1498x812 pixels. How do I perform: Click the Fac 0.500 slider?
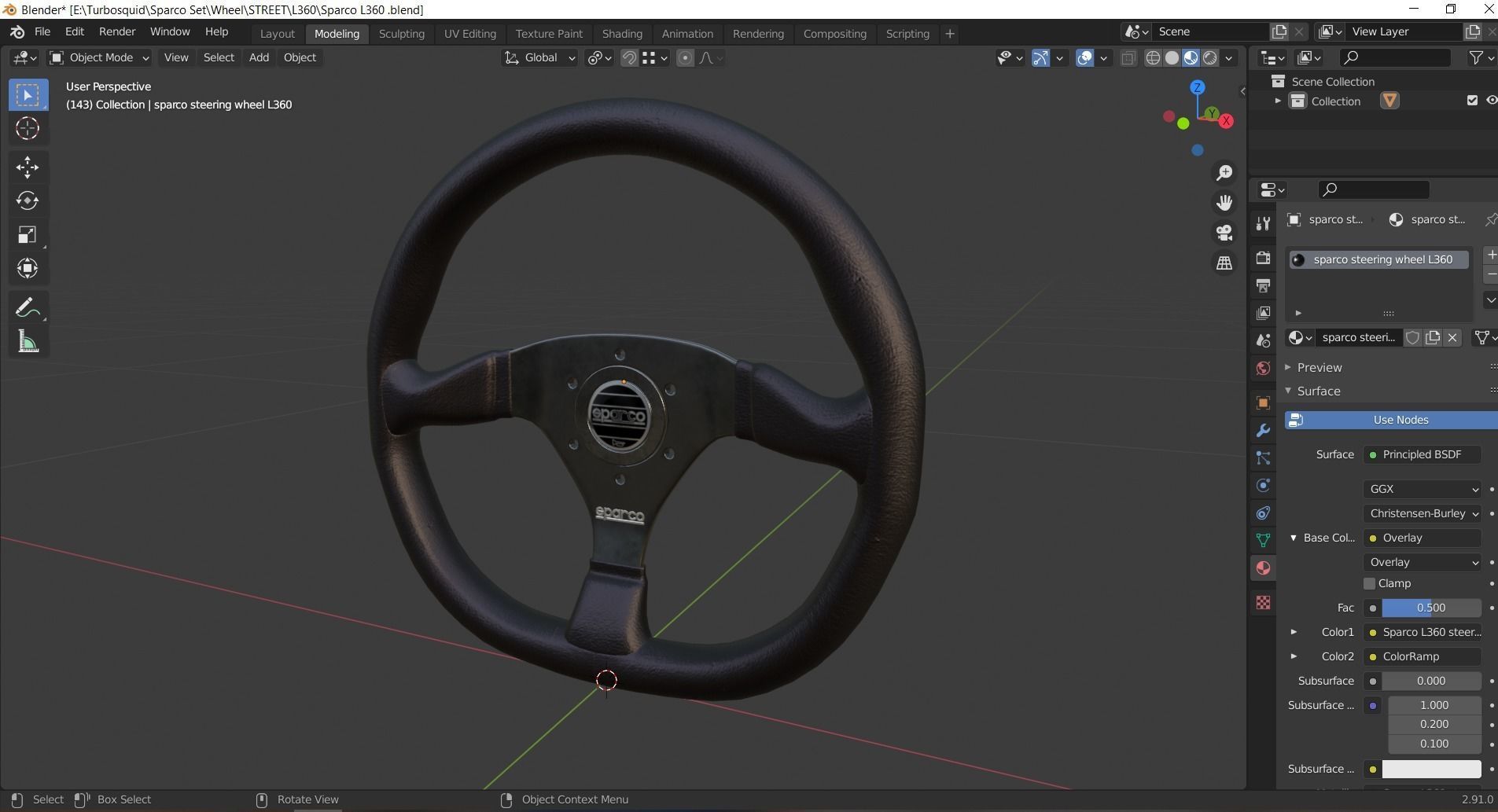point(1431,608)
